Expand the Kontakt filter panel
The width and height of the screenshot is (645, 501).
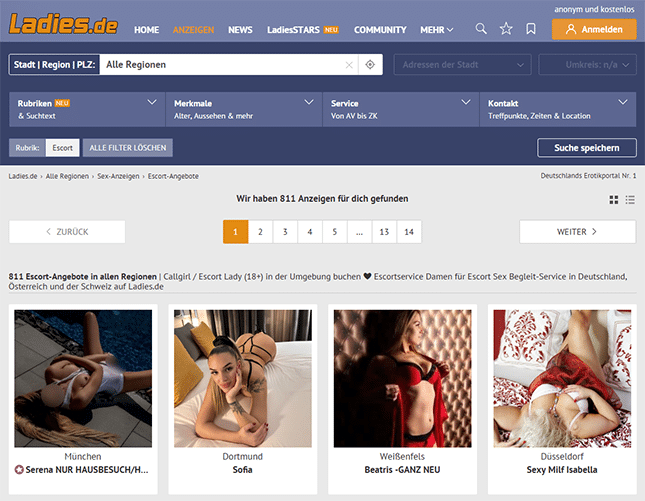pos(557,109)
